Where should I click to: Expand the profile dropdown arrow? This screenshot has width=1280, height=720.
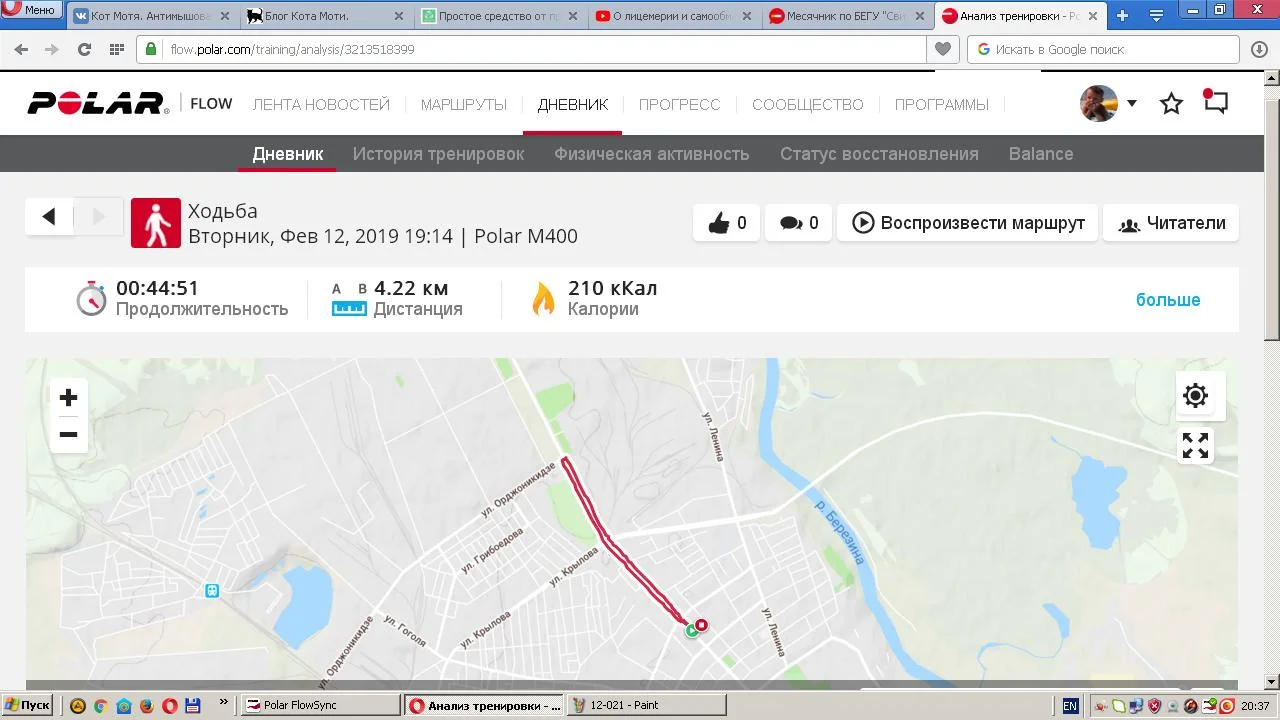[1132, 103]
